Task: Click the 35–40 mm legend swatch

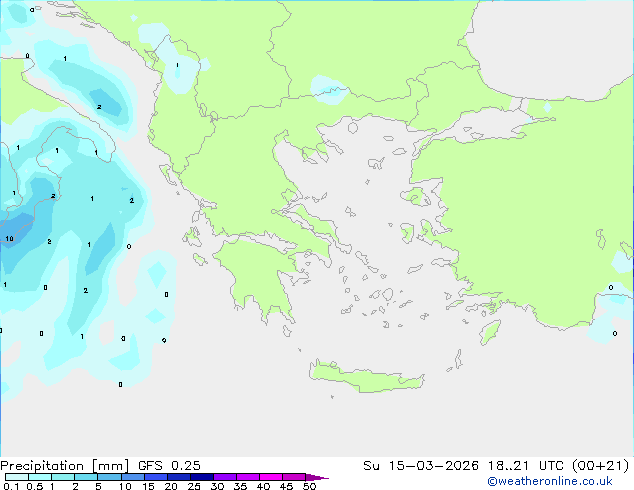Action: click(247, 477)
